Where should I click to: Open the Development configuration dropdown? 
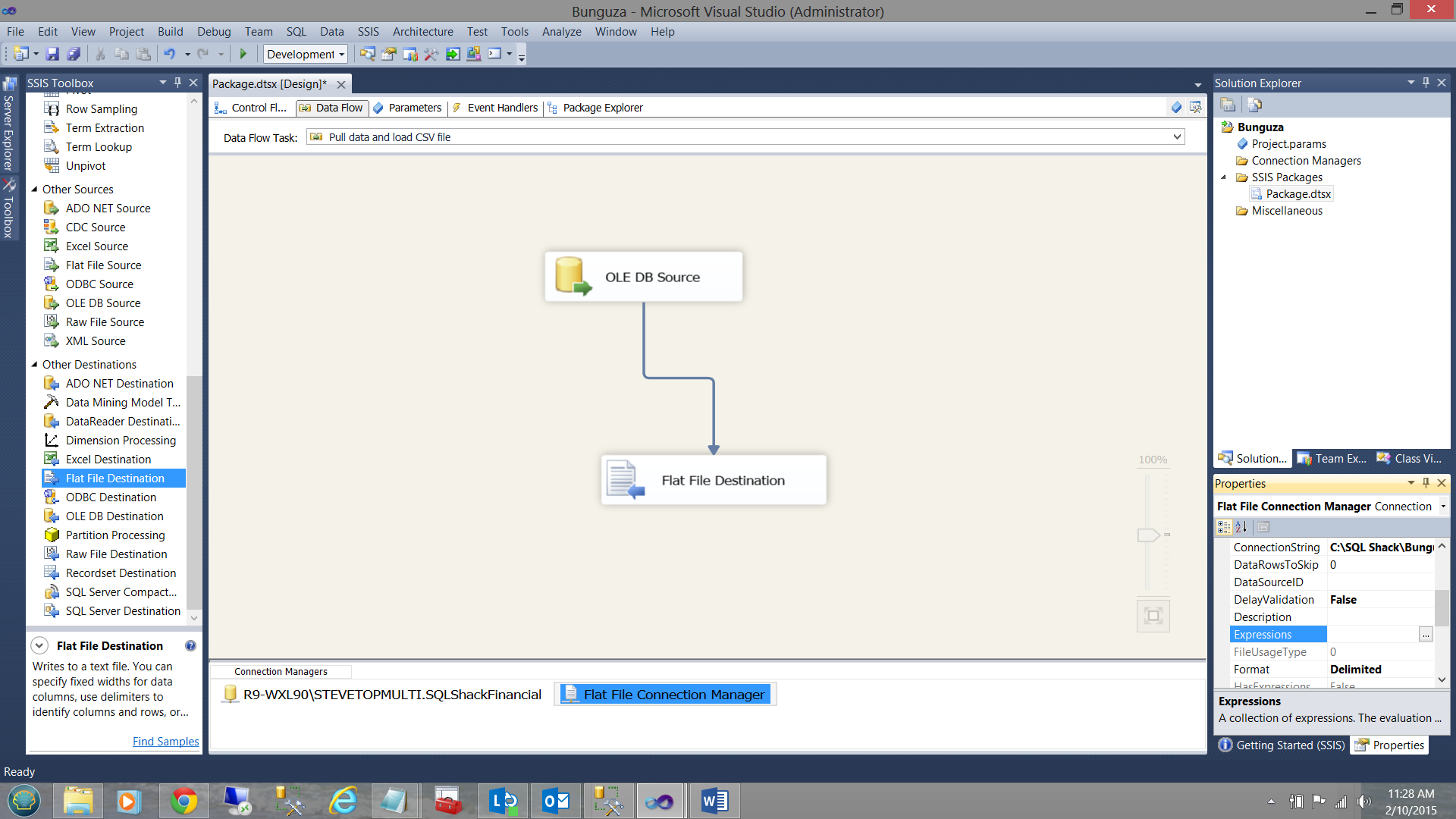click(x=342, y=55)
